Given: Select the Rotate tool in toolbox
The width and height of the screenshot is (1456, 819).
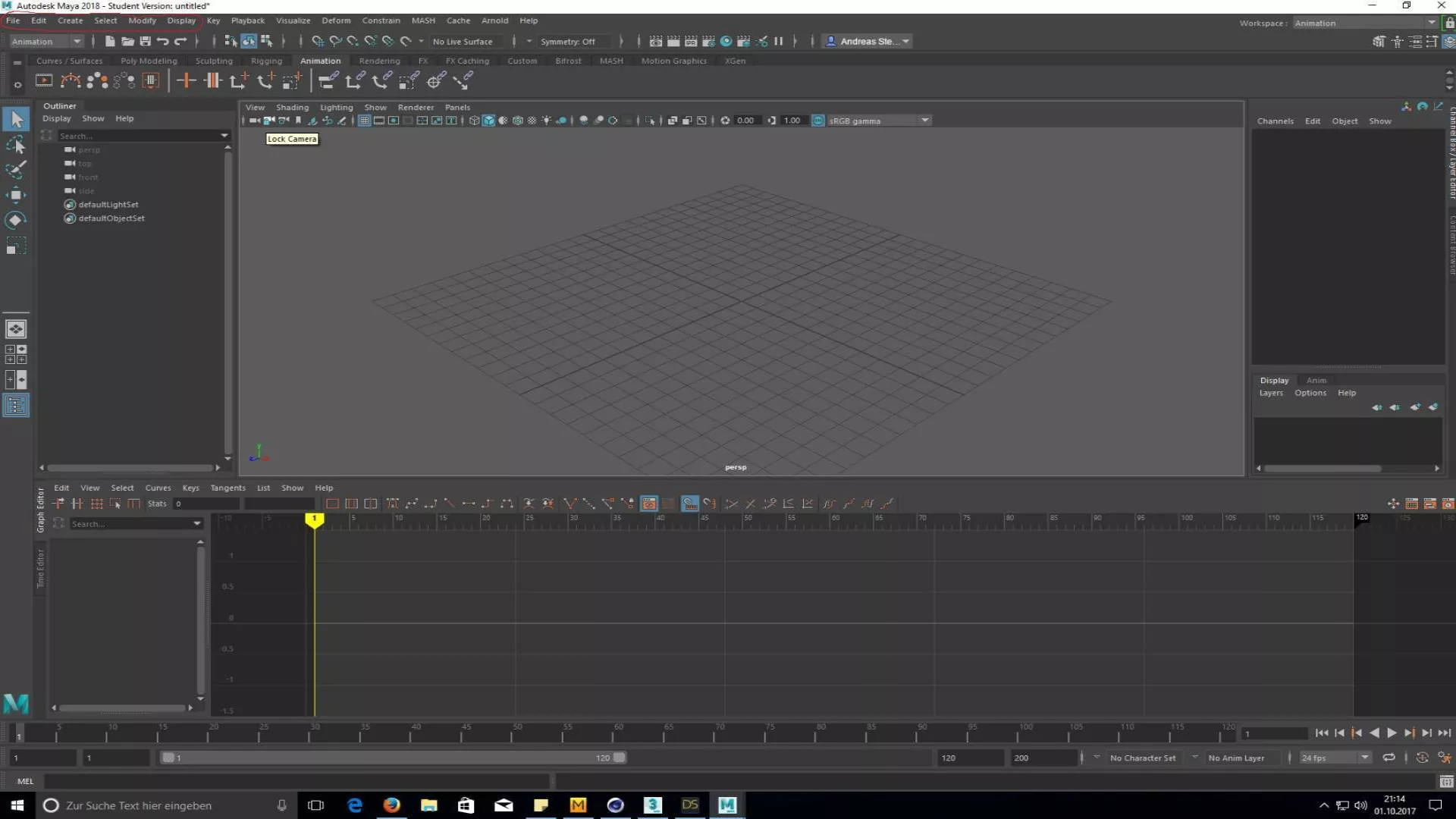Looking at the screenshot, I should (x=15, y=220).
